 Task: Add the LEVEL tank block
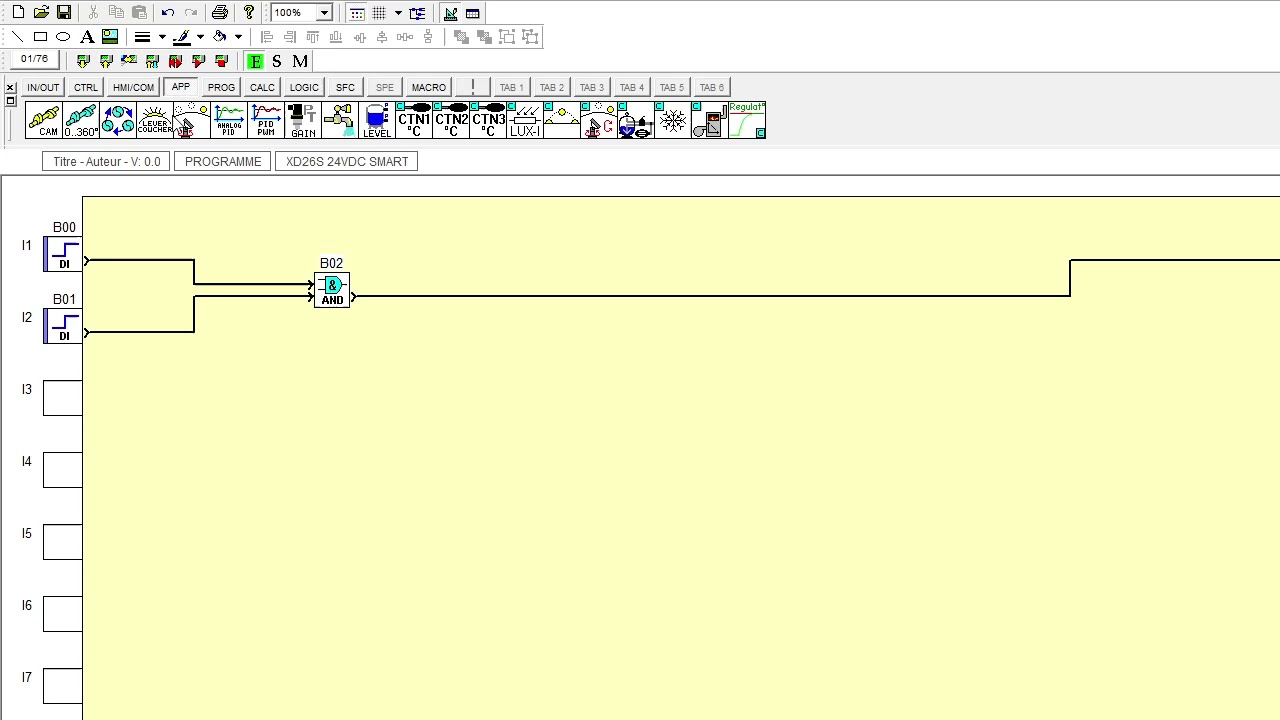pos(377,120)
